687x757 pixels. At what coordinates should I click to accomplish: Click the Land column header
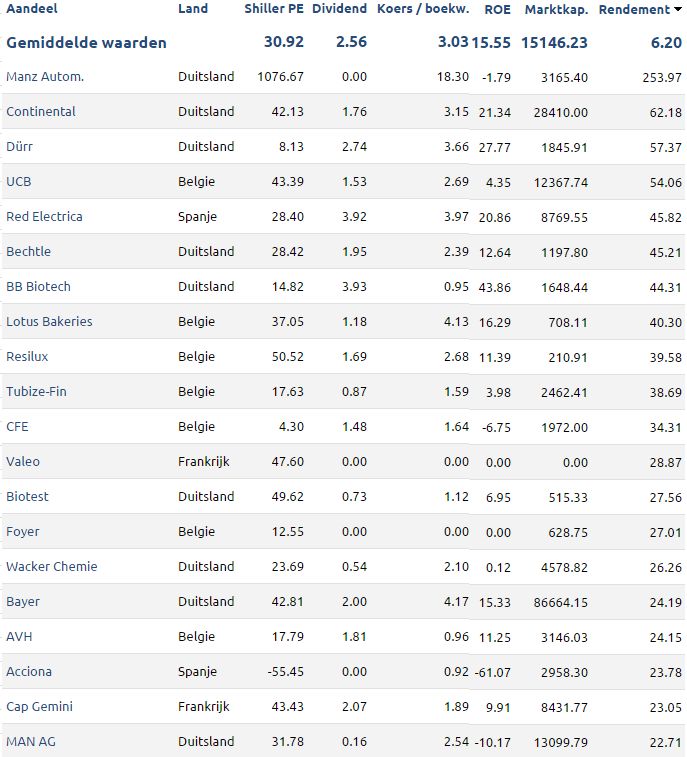point(193,9)
